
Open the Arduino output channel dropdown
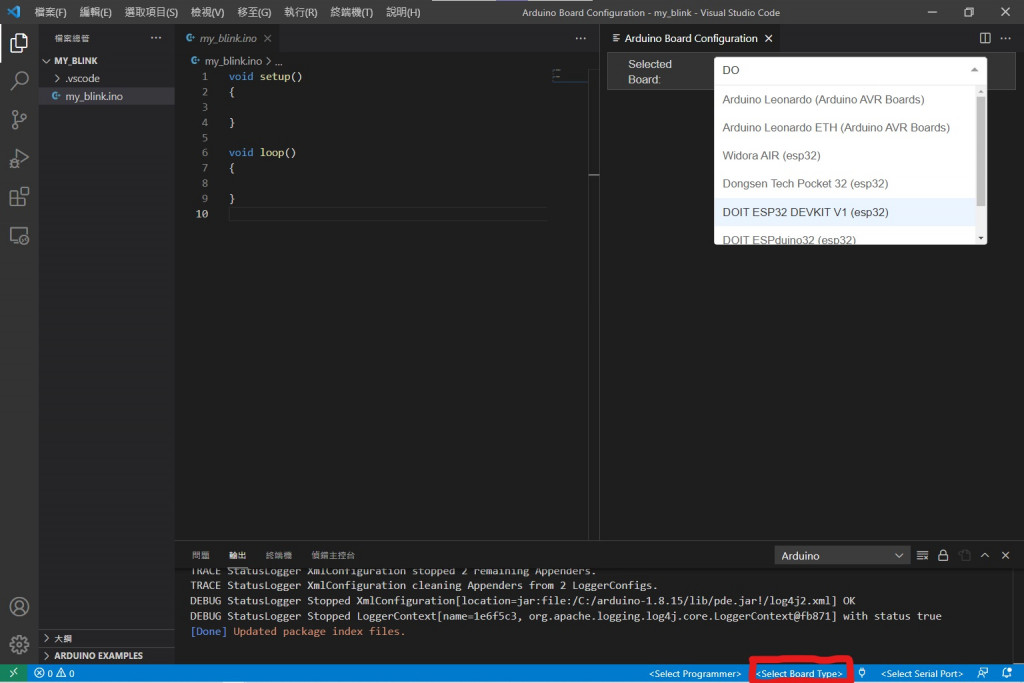[x=842, y=556]
